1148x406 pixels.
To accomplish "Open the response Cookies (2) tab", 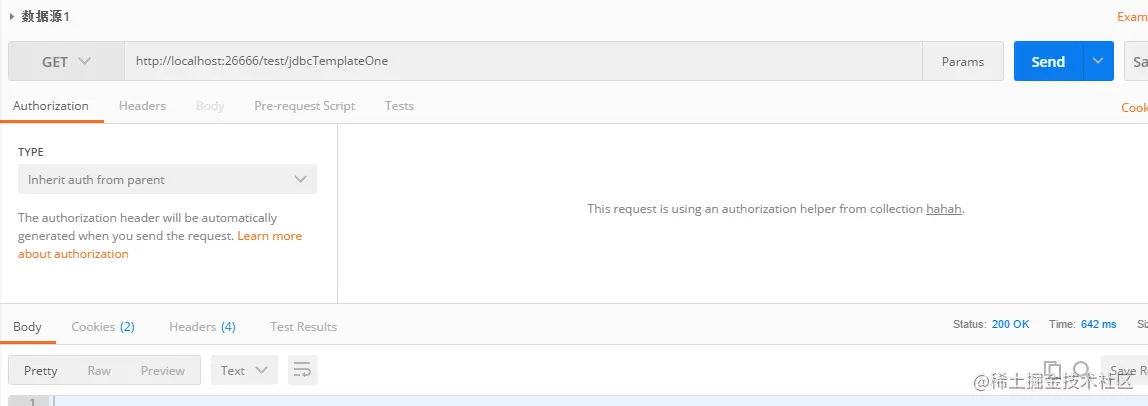I will click(x=103, y=327).
